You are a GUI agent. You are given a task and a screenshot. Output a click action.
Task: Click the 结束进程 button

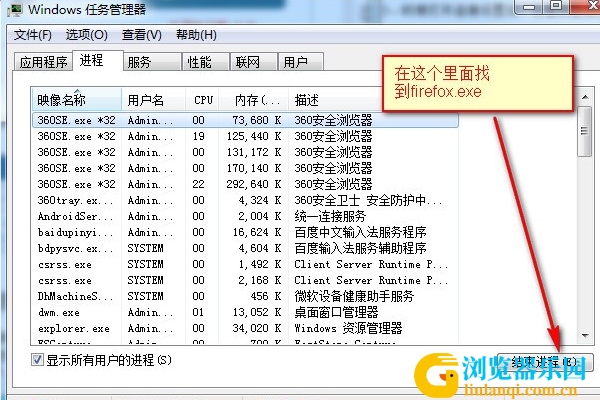click(545, 362)
